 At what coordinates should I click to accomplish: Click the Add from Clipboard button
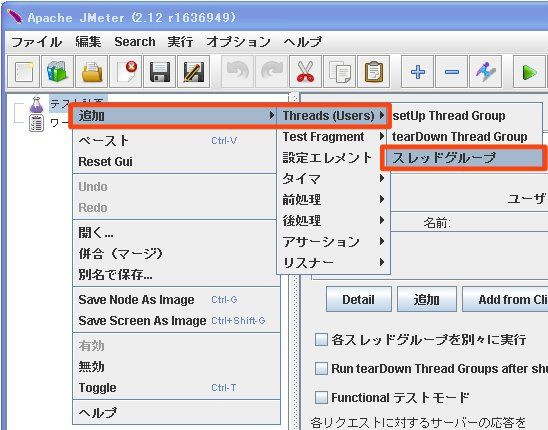click(505, 299)
